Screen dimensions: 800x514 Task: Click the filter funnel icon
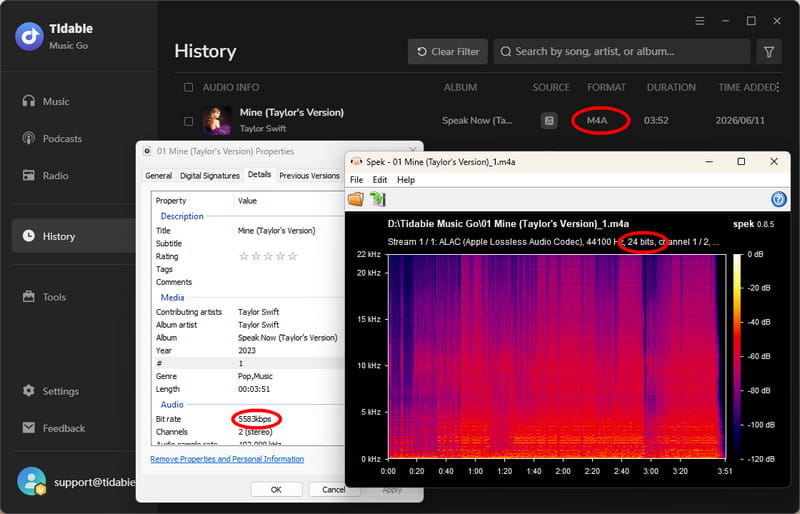point(769,52)
